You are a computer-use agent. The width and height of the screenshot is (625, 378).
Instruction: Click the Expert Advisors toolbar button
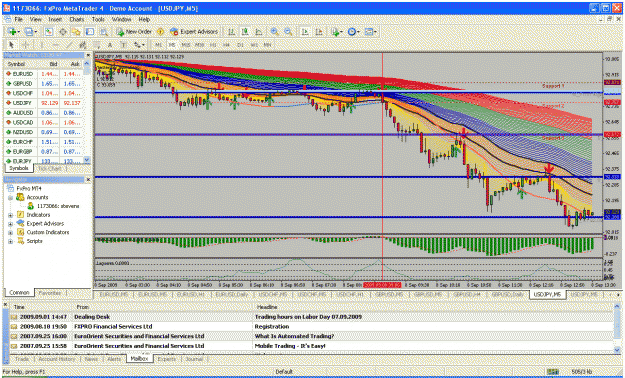194,32
